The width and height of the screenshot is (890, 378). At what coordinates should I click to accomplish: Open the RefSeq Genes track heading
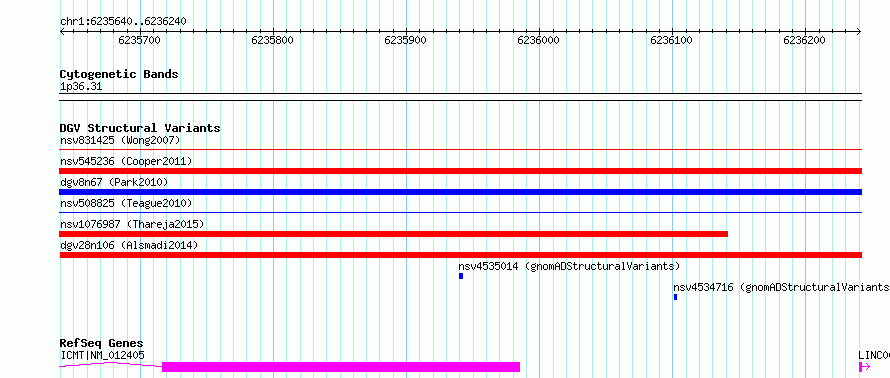coord(102,343)
